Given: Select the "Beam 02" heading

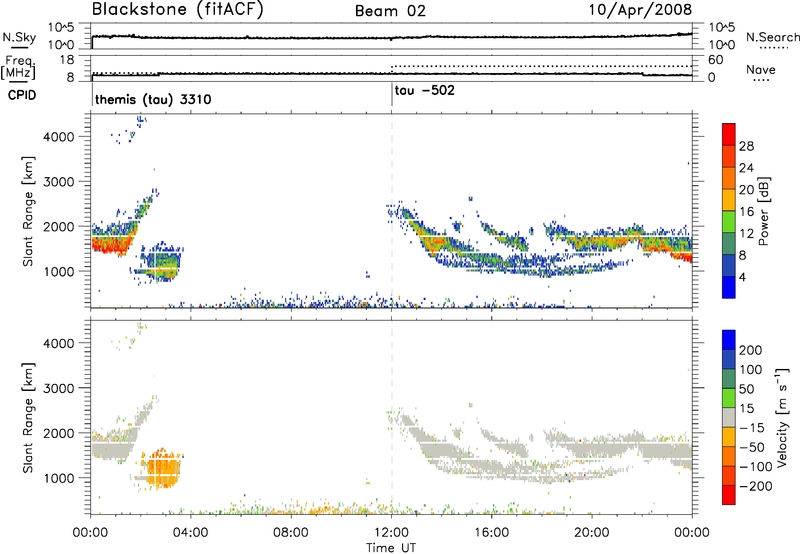Looking at the screenshot, I should (x=390, y=11).
